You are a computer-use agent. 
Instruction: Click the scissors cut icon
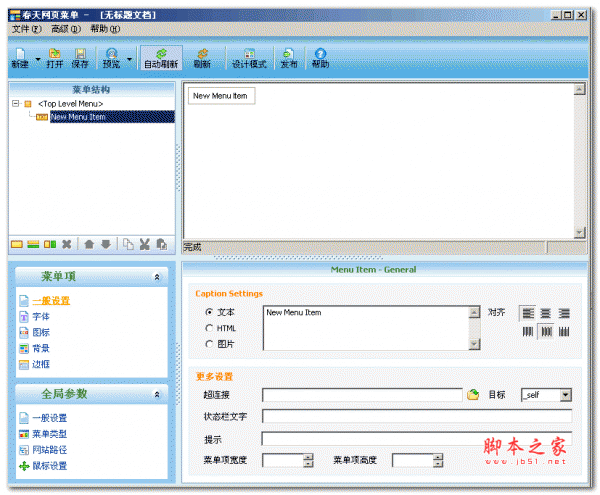pyautogui.click(x=145, y=243)
